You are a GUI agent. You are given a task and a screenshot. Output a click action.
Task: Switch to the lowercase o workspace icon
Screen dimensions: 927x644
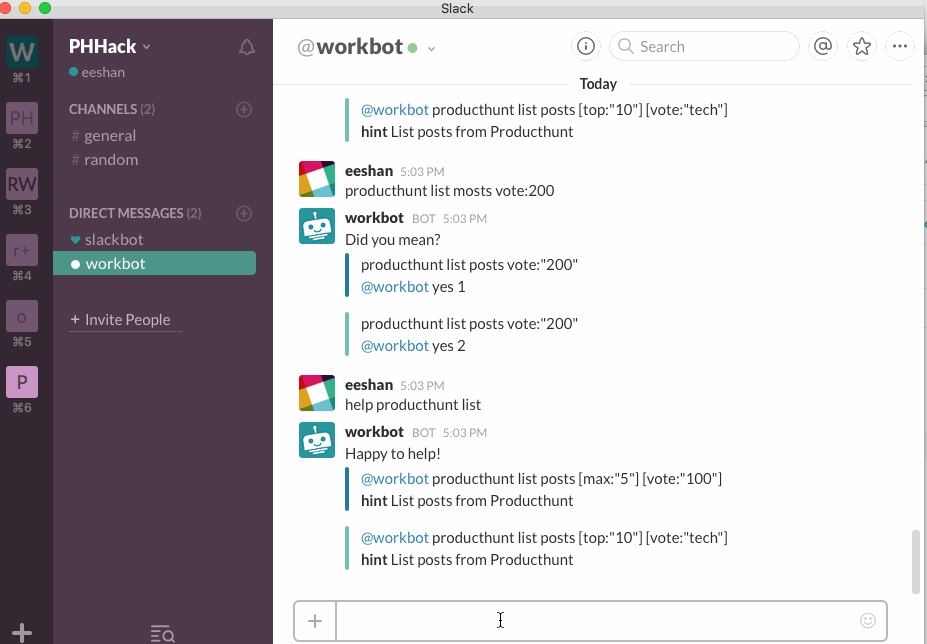coord(22,316)
